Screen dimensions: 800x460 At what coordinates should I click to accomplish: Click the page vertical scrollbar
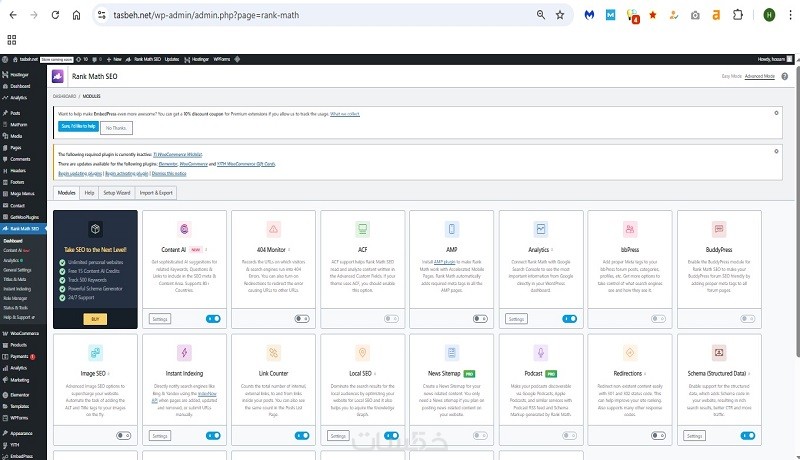[x=797, y=210]
